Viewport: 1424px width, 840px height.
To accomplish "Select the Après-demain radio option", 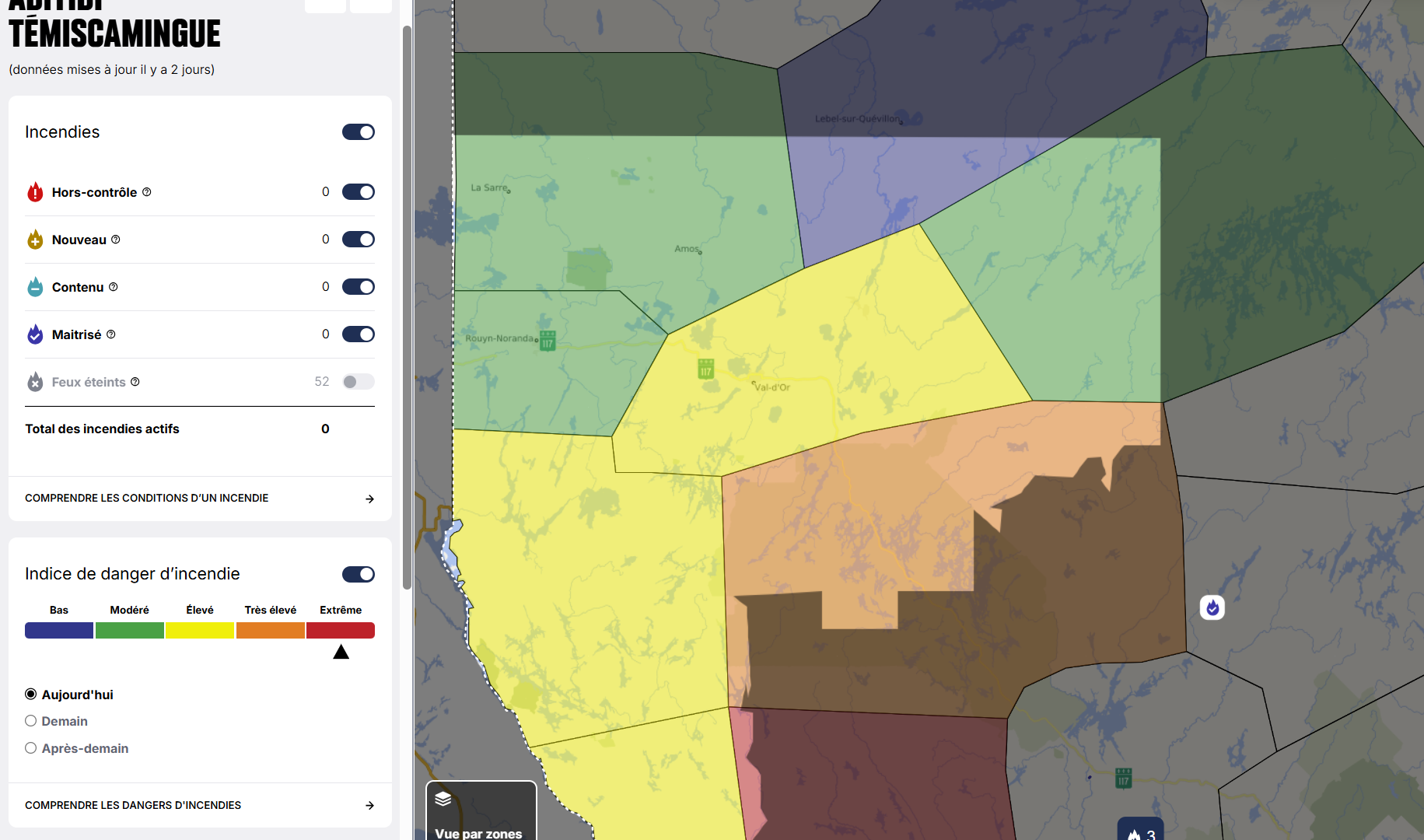I will point(31,748).
